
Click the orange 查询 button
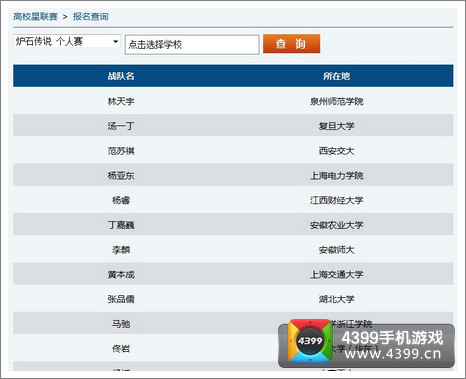click(x=291, y=44)
